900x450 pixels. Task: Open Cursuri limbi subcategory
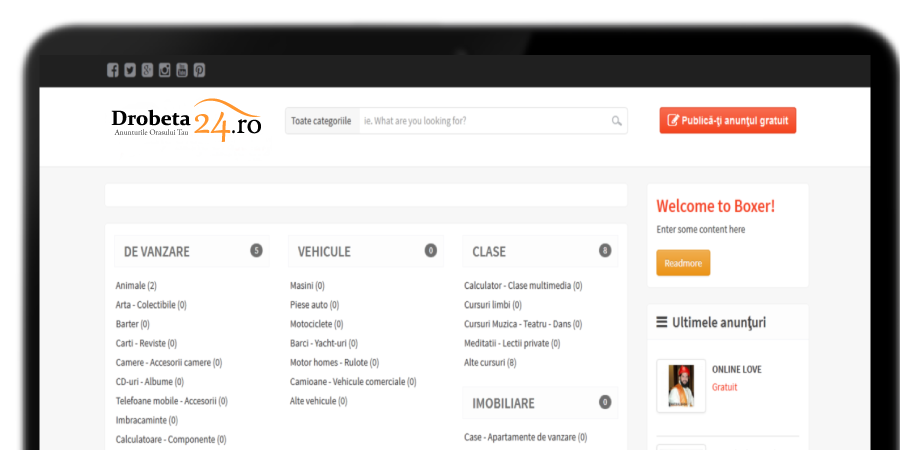(x=493, y=305)
